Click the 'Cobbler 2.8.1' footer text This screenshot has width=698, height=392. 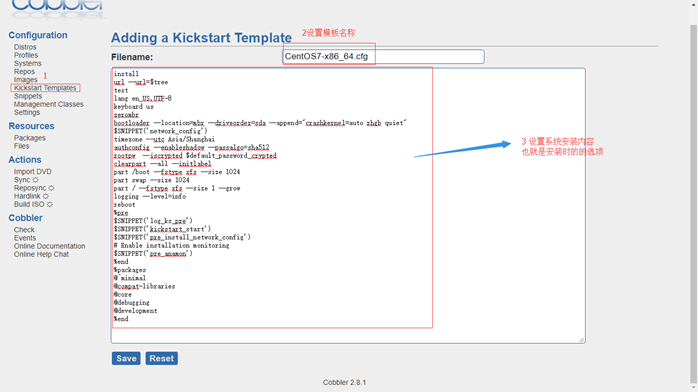point(345,382)
